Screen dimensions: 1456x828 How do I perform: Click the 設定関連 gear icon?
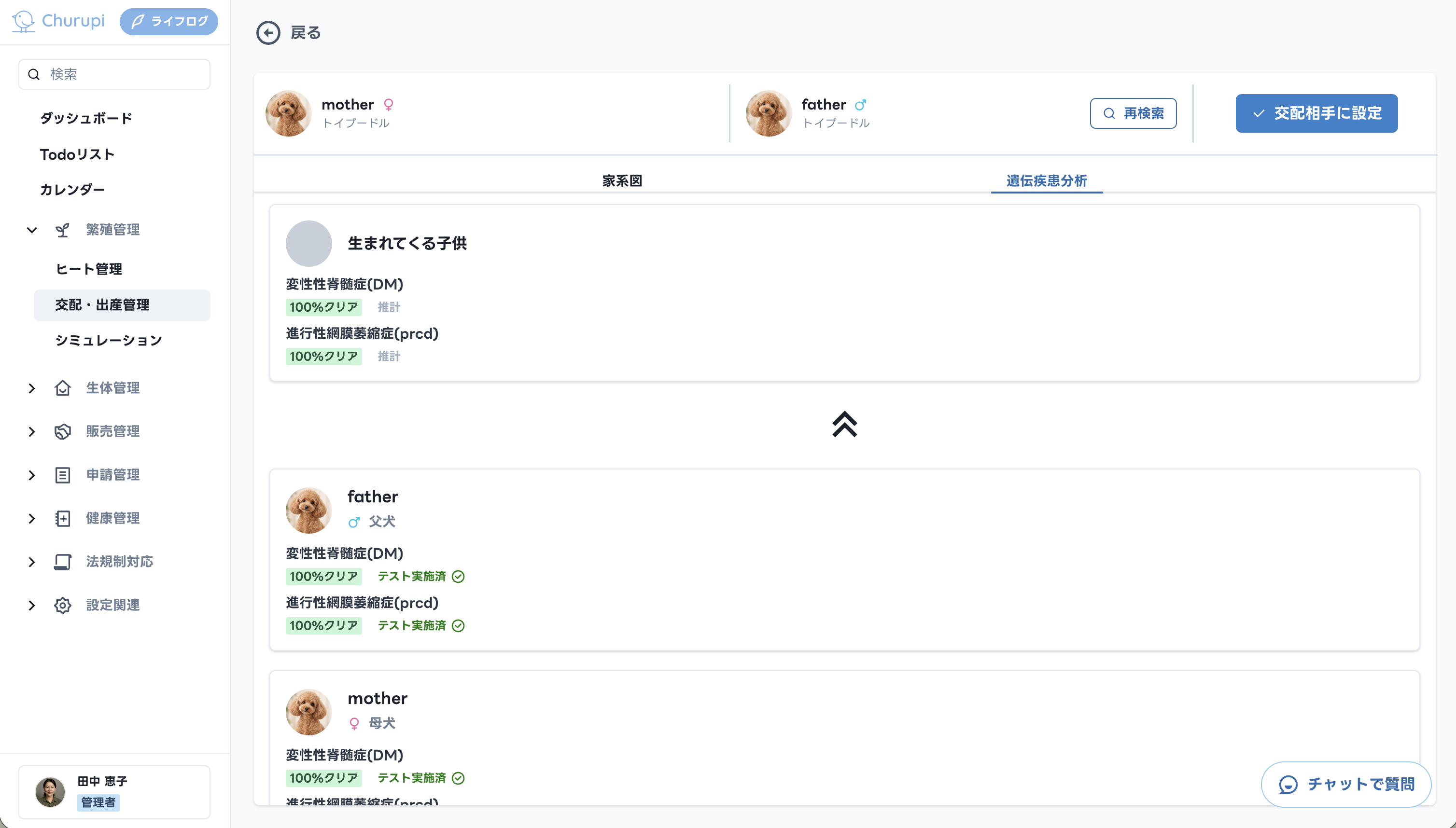coord(63,605)
